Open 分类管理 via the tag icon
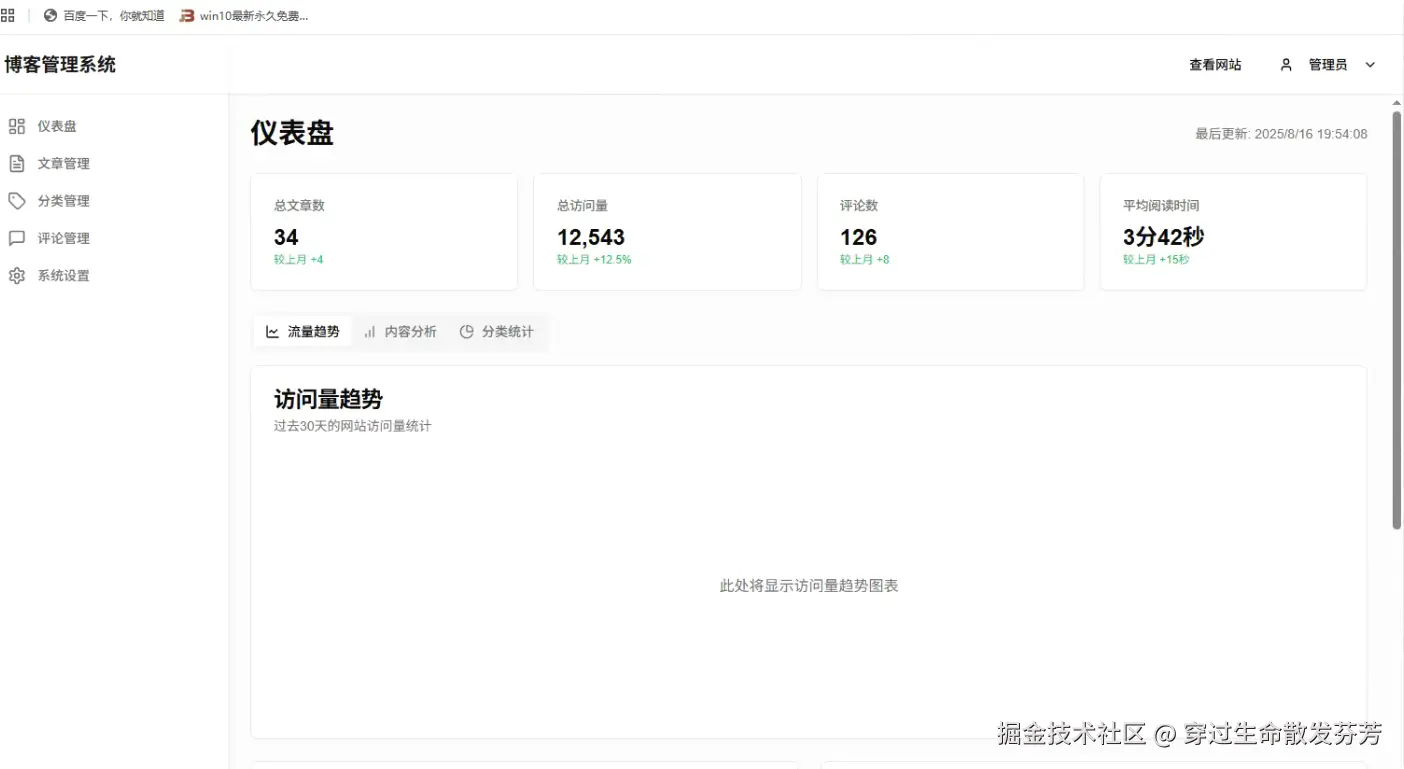This screenshot has height=769, width=1404. point(16,200)
